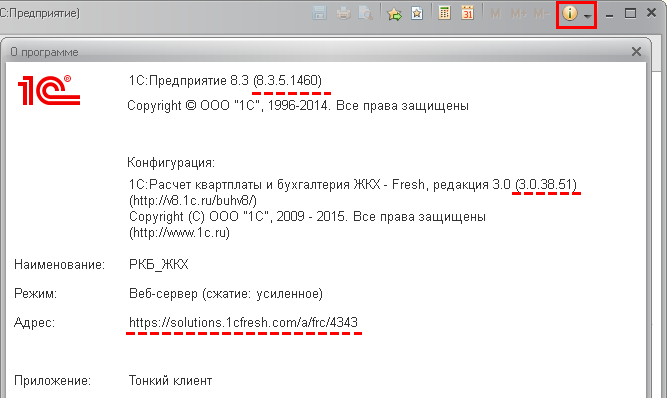This screenshot has height=398, width=667.
Task: Click the M+ memory add button
Action: 519,14
